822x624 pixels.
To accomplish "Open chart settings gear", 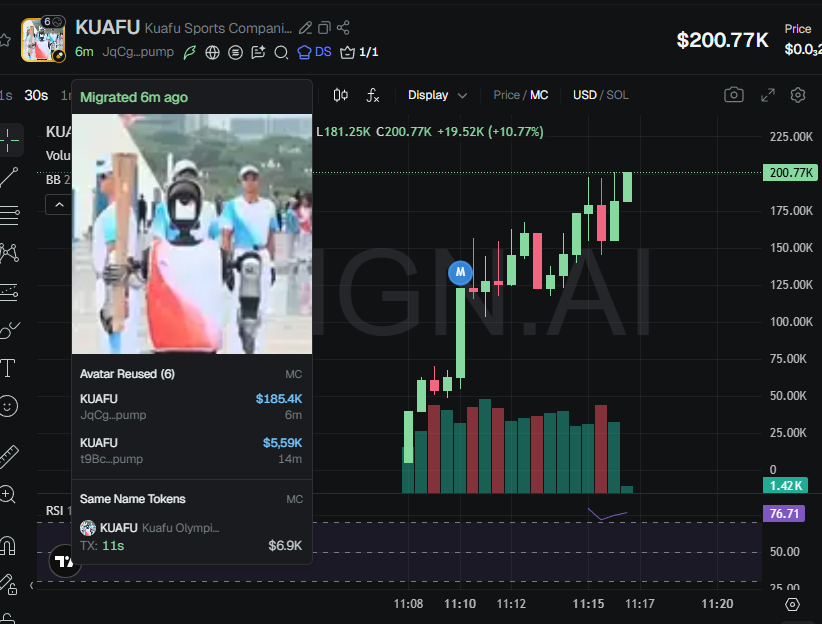I will [x=798, y=95].
